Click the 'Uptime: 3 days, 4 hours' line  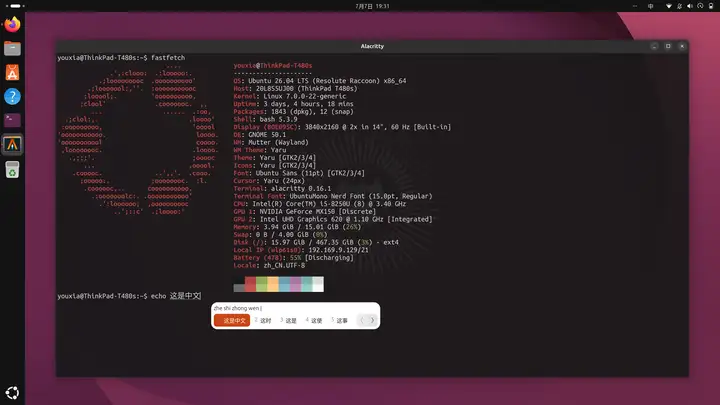[x=293, y=104]
